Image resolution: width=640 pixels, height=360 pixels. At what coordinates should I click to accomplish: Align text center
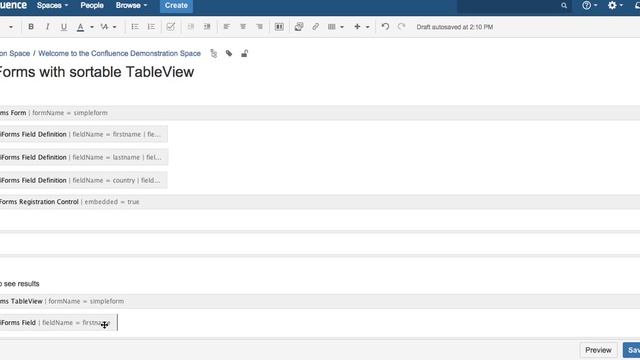243,27
